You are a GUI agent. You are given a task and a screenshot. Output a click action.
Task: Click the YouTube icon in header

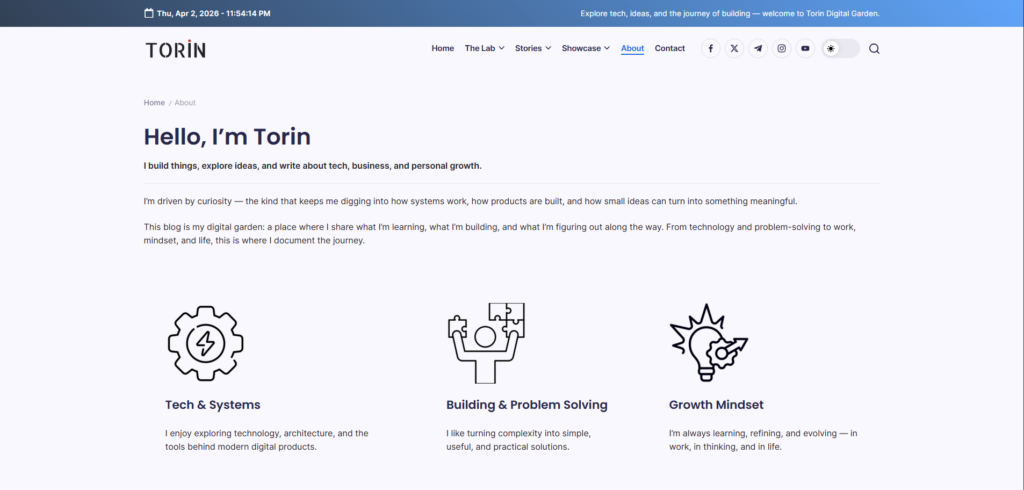coord(806,48)
